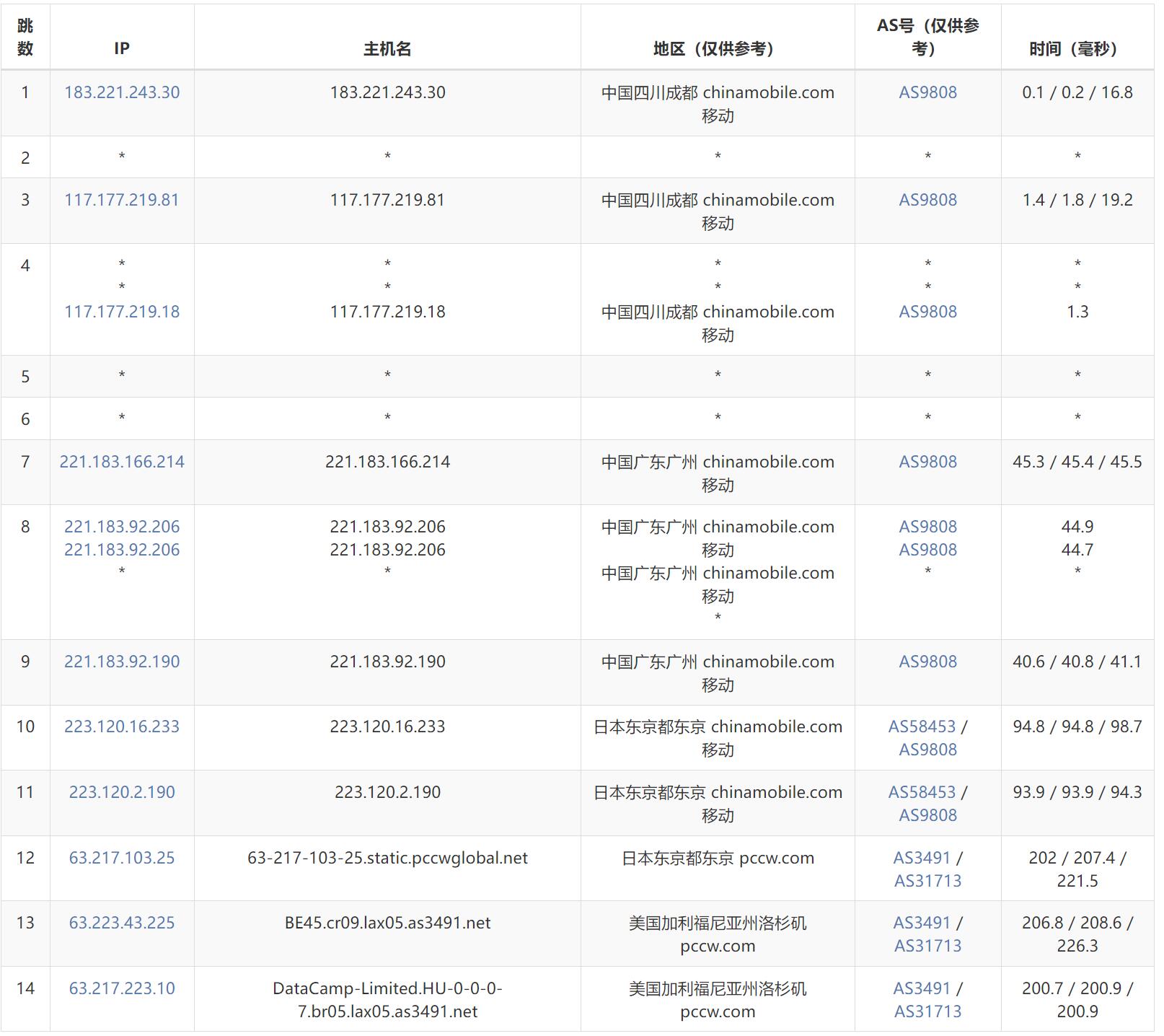Click AS9808 link in hop 7 row
The height and width of the screenshot is (1036, 1164).
pyautogui.click(x=928, y=462)
